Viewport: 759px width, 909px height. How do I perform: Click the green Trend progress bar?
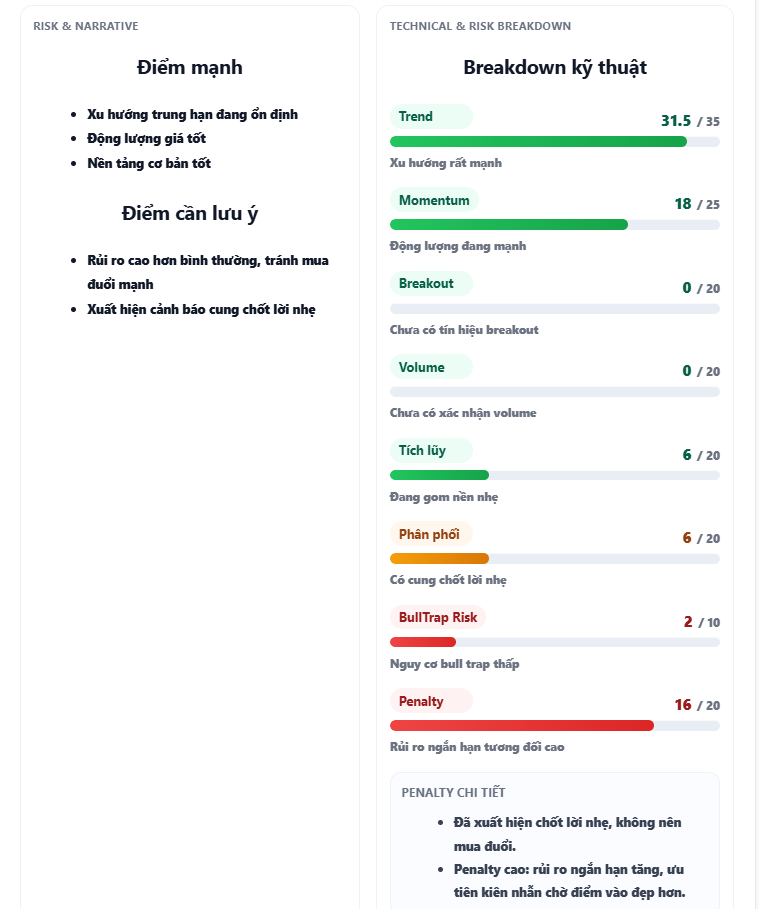[x=538, y=142]
